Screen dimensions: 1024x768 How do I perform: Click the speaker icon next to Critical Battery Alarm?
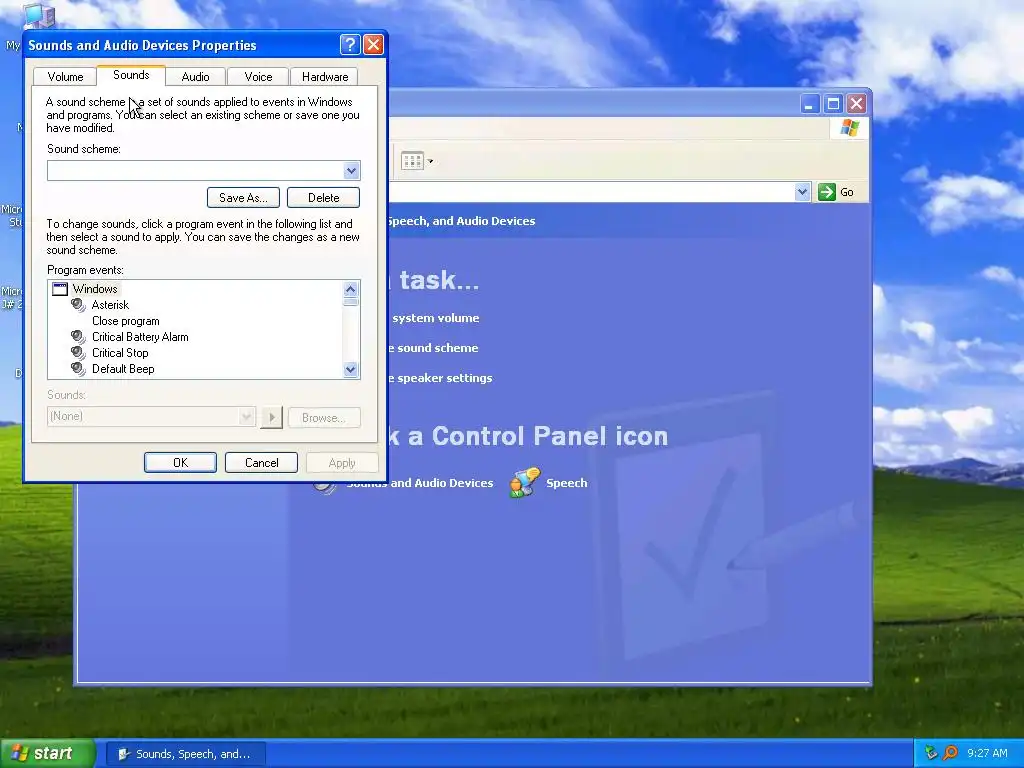[x=78, y=337]
